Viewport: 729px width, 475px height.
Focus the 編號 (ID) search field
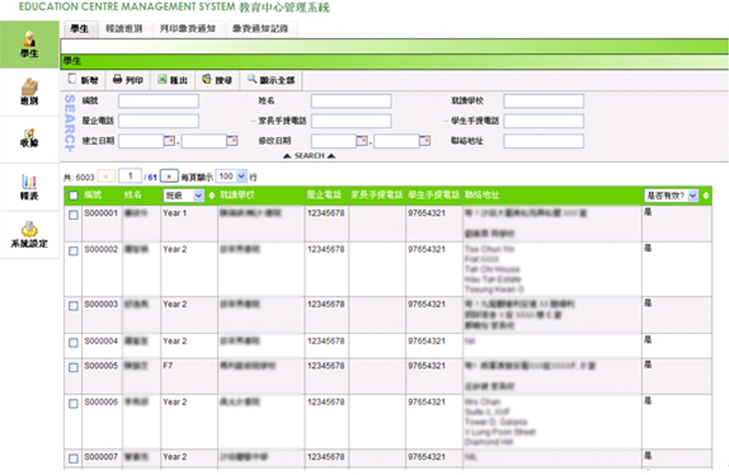click(x=159, y=101)
